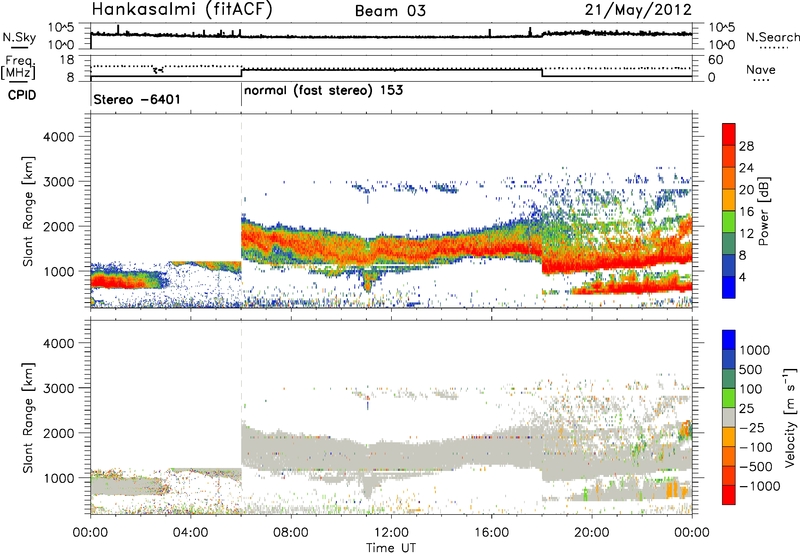Click the 'Velocity [m s⁻¹]' colorbar label
The image size is (800, 554).
pos(790,416)
